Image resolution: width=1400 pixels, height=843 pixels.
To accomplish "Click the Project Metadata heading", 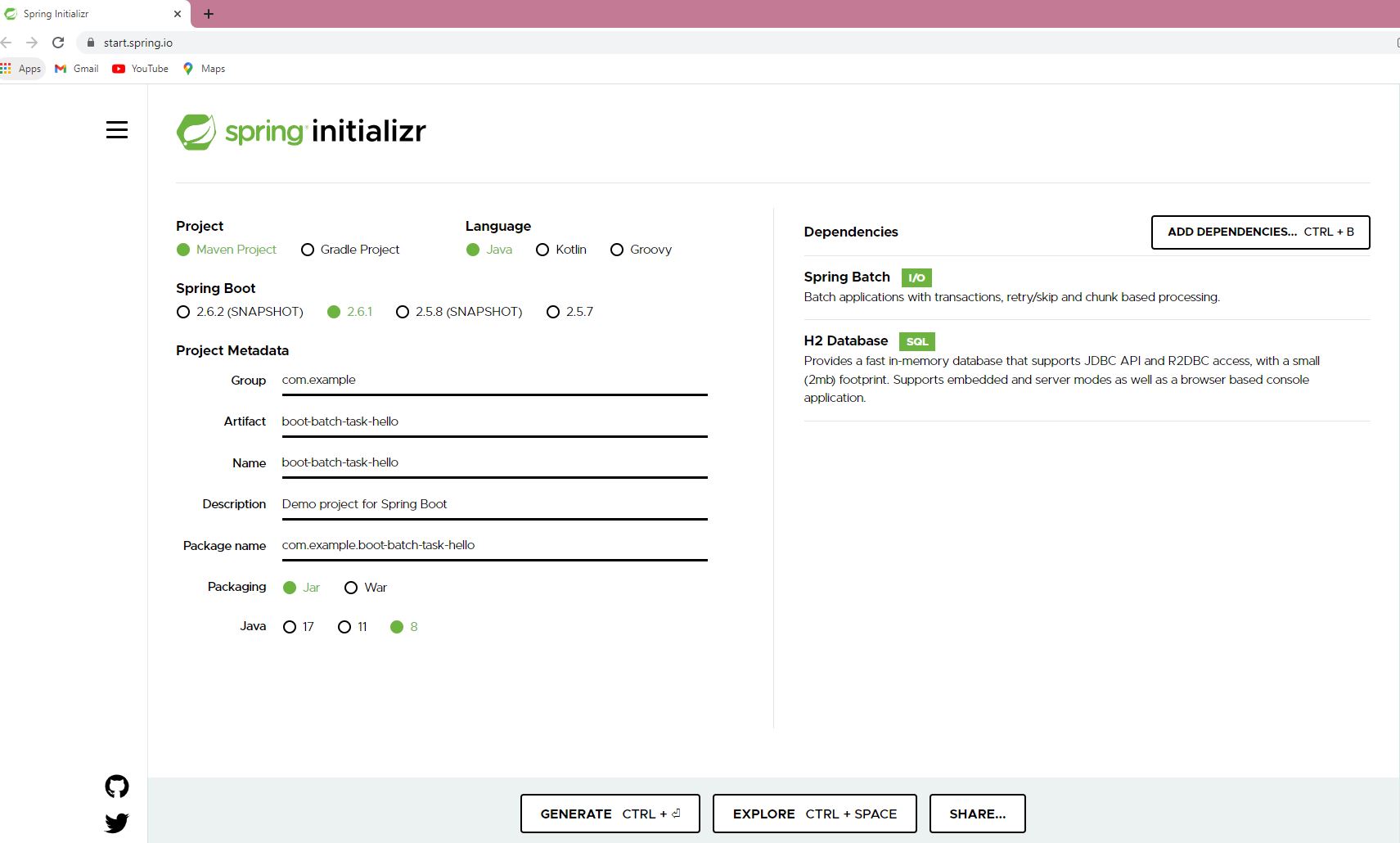I will [232, 350].
